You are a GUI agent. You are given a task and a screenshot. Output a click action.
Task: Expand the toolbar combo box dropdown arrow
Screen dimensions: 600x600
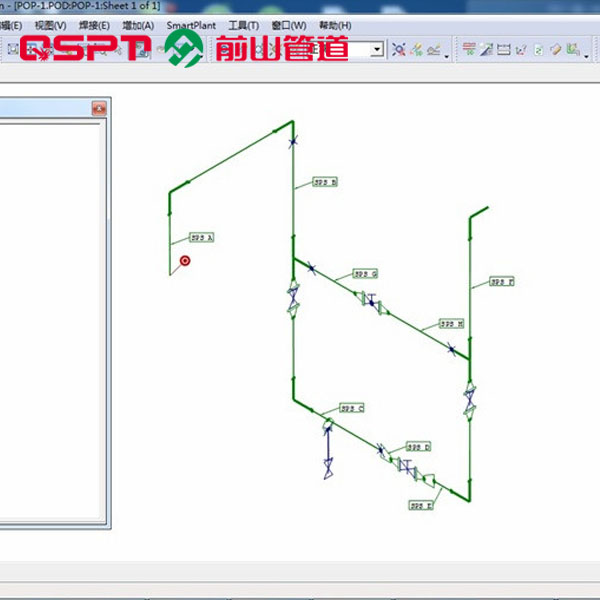[x=377, y=48]
